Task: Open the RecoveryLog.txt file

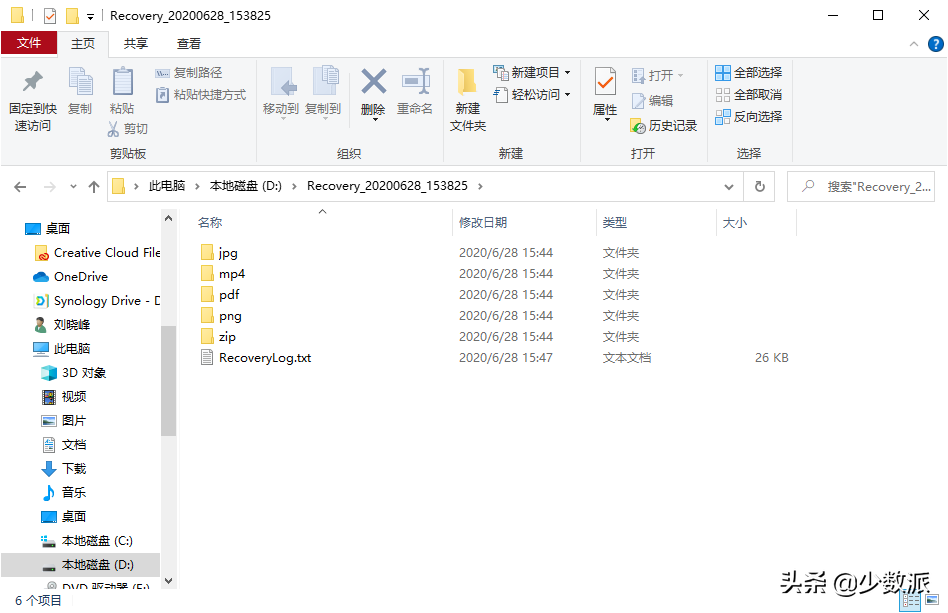Action: tap(262, 357)
